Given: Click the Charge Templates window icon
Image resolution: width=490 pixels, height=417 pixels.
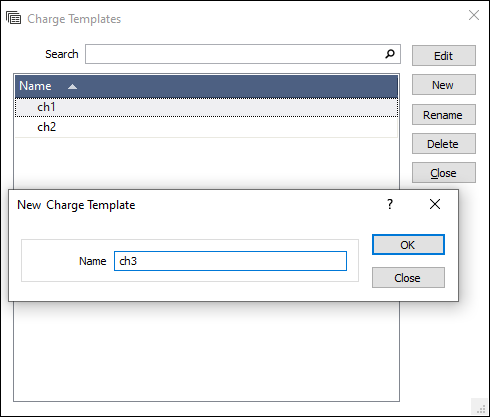Looking at the screenshot, I should tap(13, 18).
